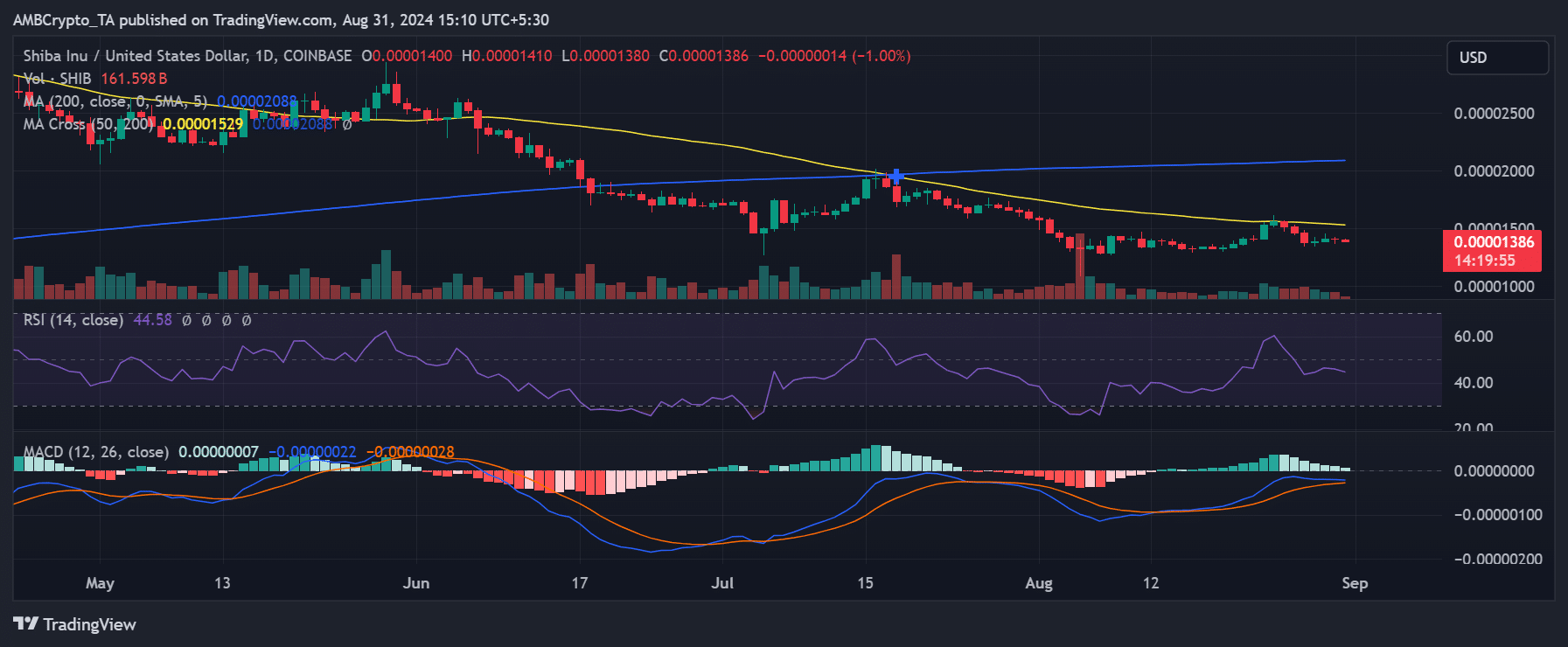Click the COINBASE exchange name
This screenshot has height=647, width=1568.
(x=317, y=56)
